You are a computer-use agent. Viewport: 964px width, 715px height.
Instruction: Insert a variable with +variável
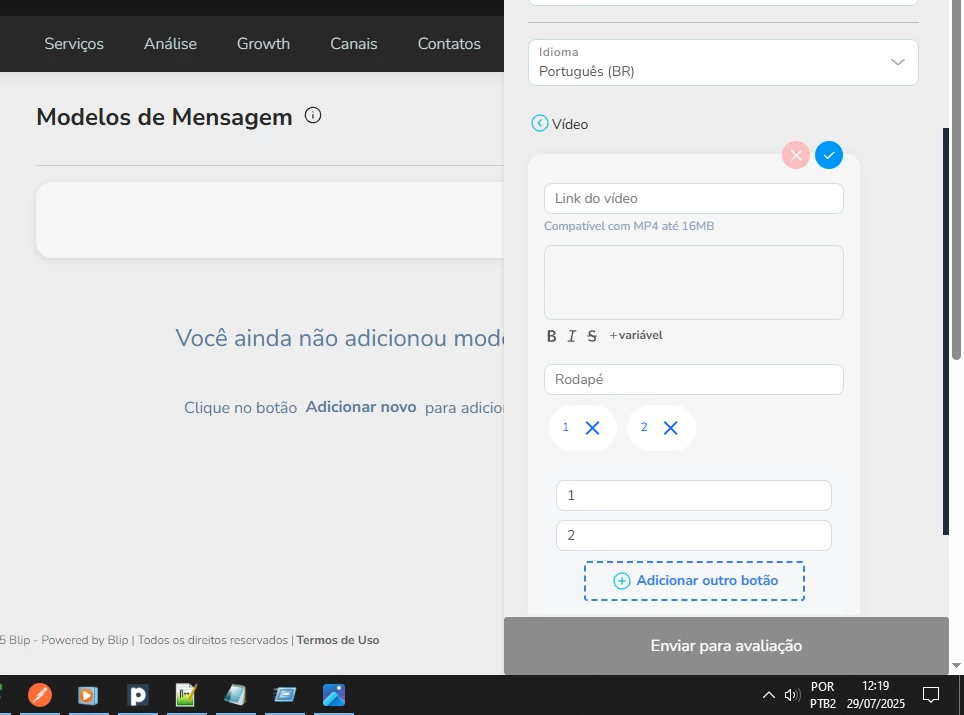click(636, 336)
